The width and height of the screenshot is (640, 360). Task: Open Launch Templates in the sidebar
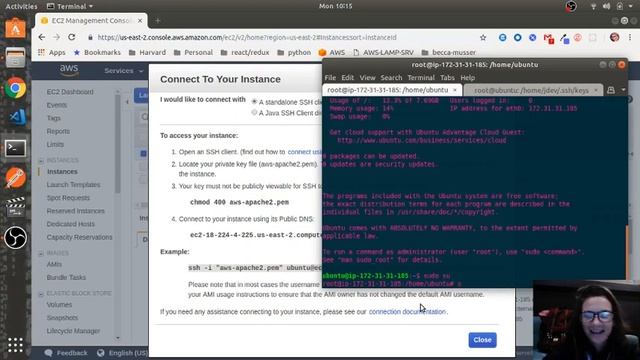pyautogui.click(x=73, y=184)
